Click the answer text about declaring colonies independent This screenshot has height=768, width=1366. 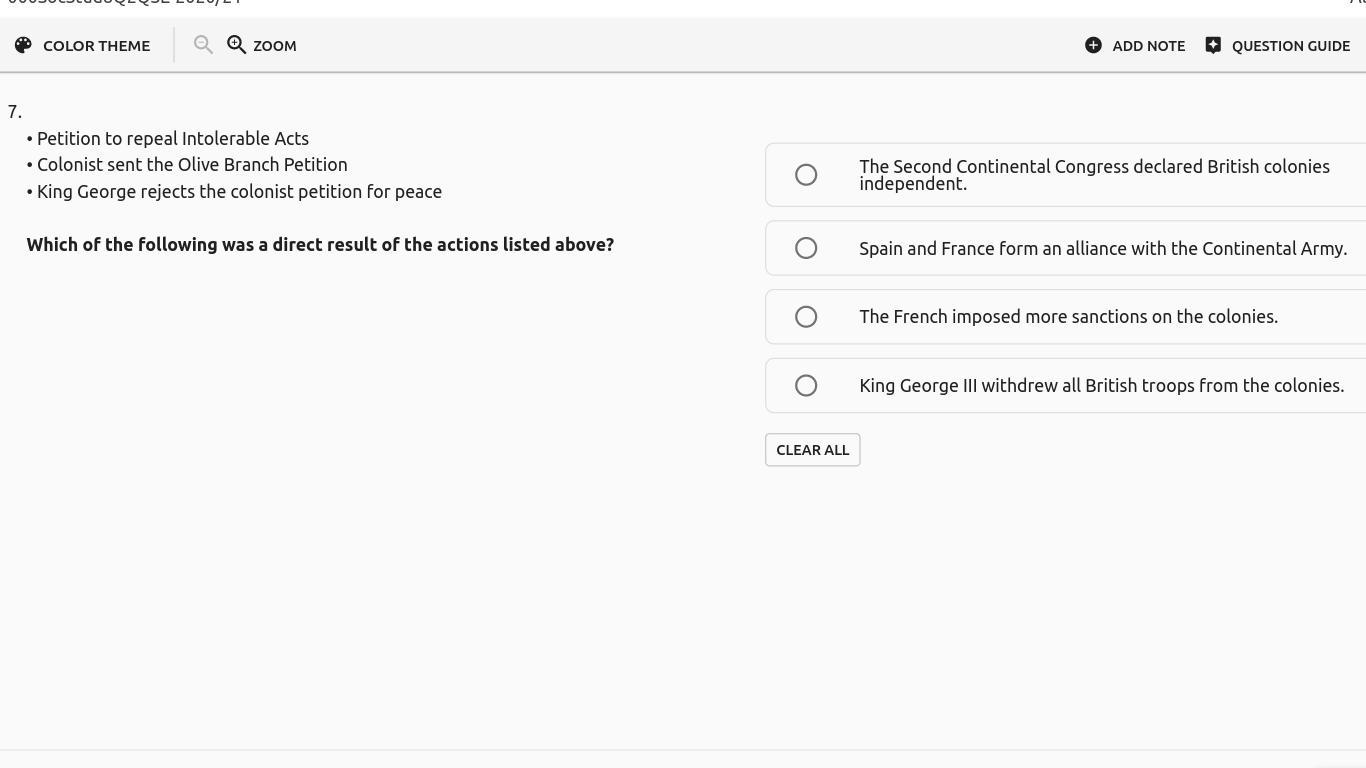pyautogui.click(x=1093, y=175)
